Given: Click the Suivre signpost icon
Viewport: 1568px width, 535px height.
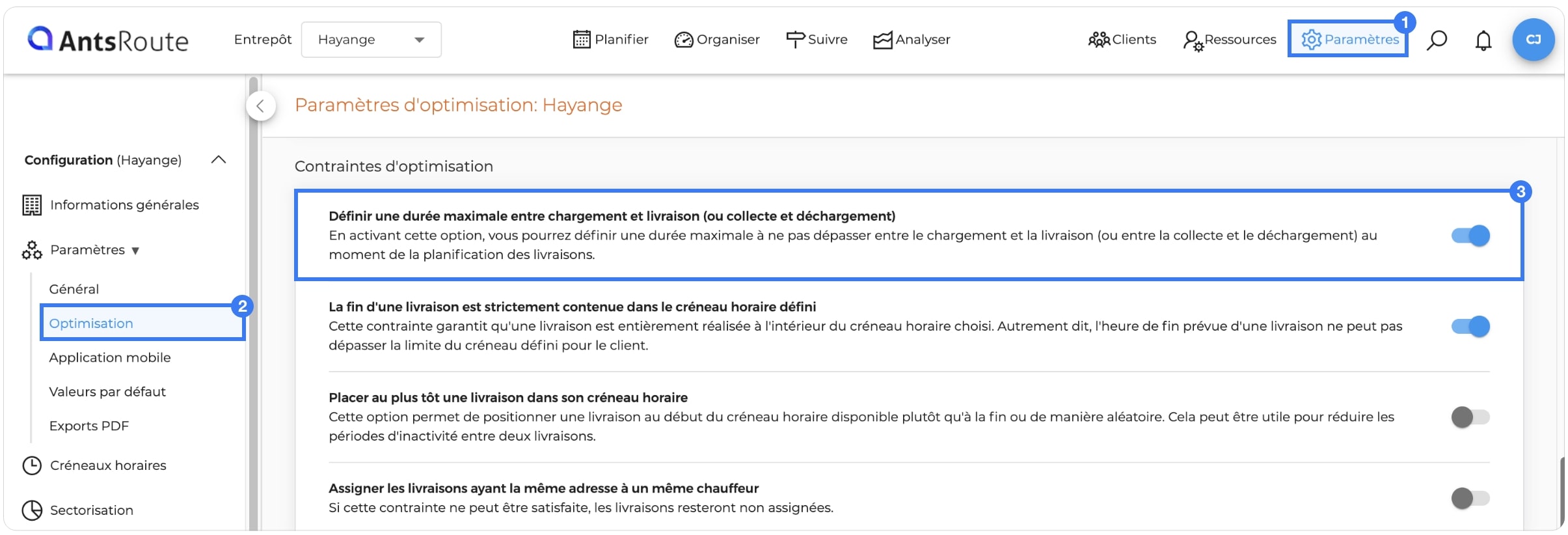Looking at the screenshot, I should pyautogui.click(x=795, y=40).
